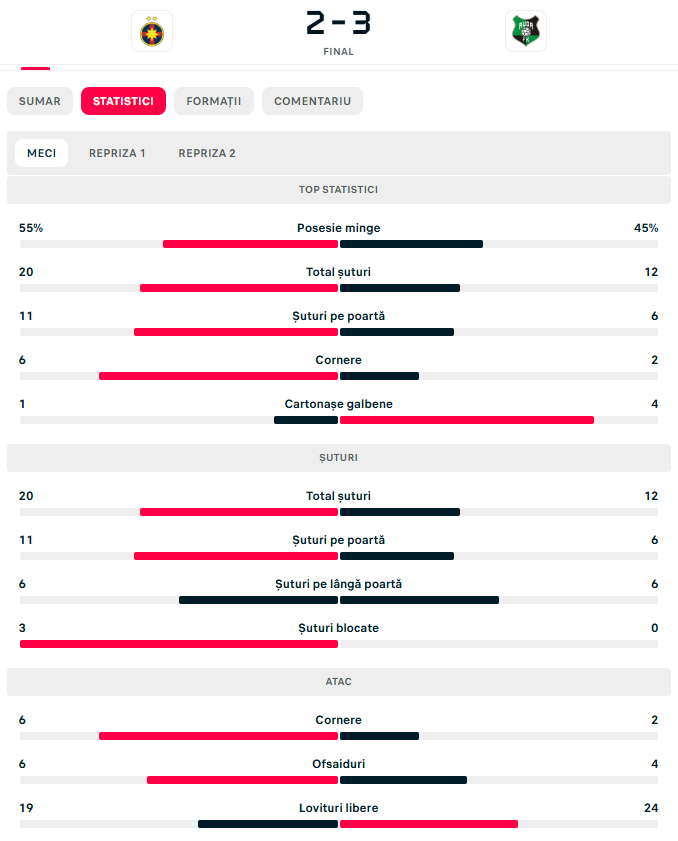678x841 pixels.
Task: Click the home team FCSB crest icon
Action: (152, 31)
